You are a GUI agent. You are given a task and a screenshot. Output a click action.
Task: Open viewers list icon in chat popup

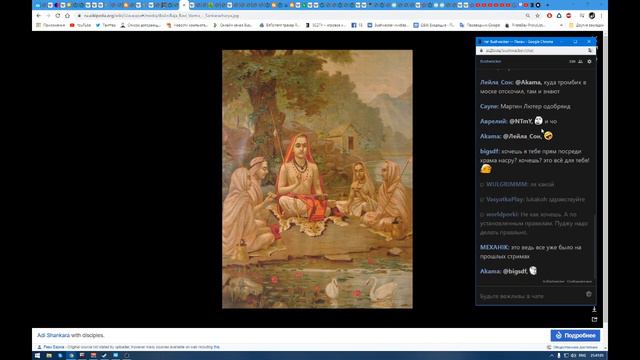[x=580, y=61]
